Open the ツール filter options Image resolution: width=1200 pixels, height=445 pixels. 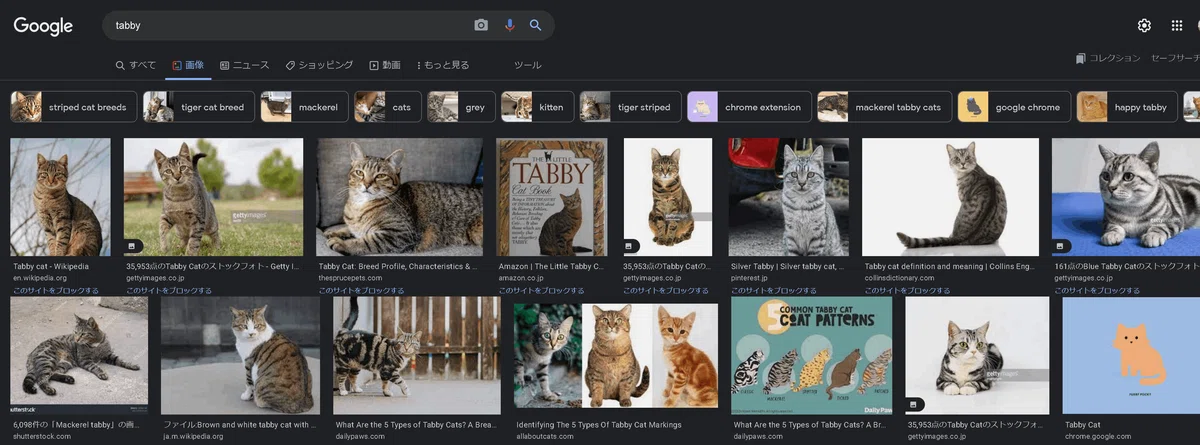tap(527, 65)
